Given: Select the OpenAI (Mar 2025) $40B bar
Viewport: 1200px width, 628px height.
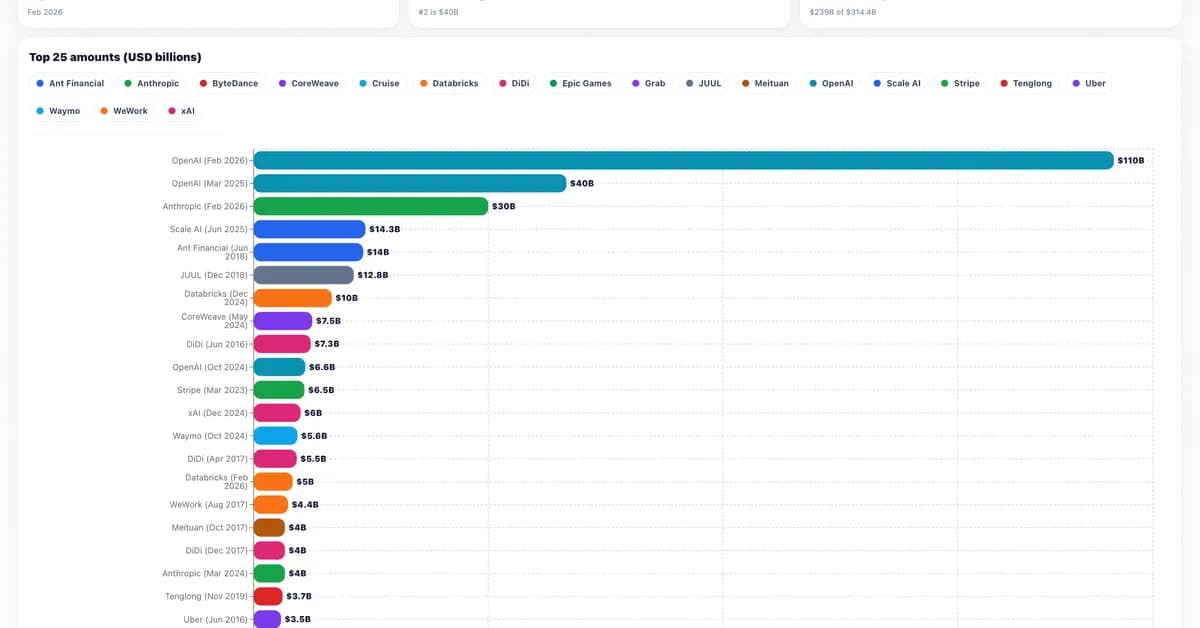Looking at the screenshot, I should click(x=410, y=183).
